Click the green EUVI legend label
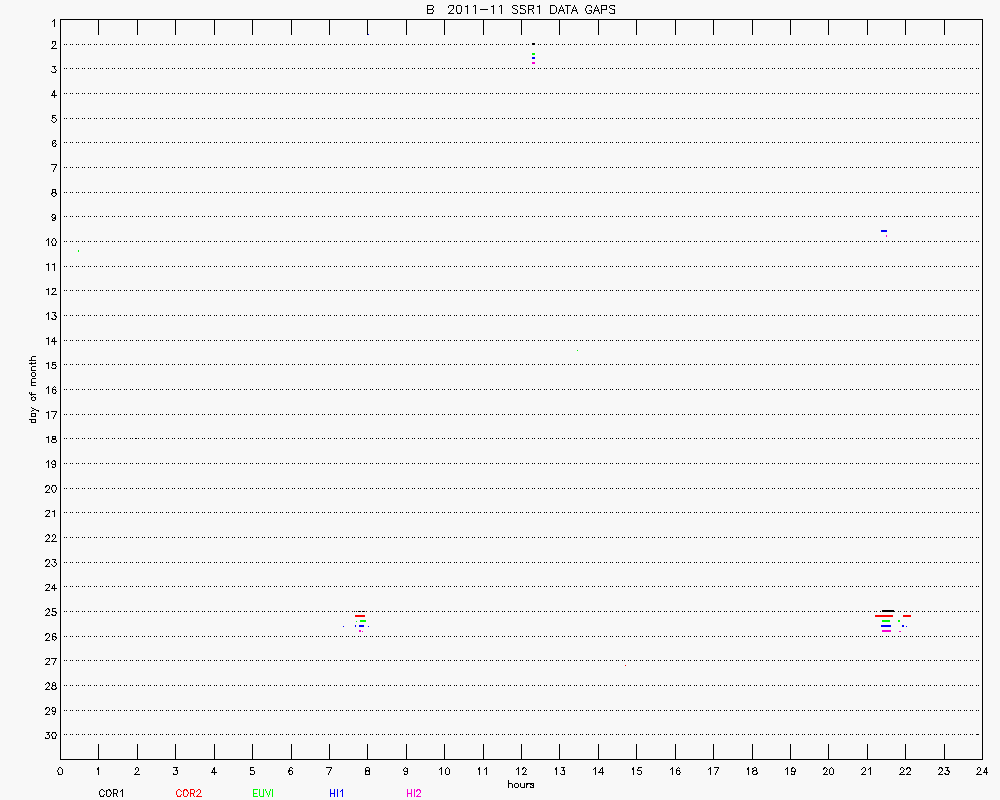Screen dimensions: 1000x800 coord(263,793)
